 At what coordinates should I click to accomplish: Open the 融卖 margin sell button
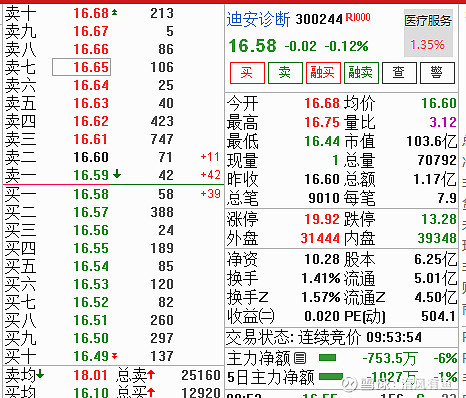[x=361, y=73]
